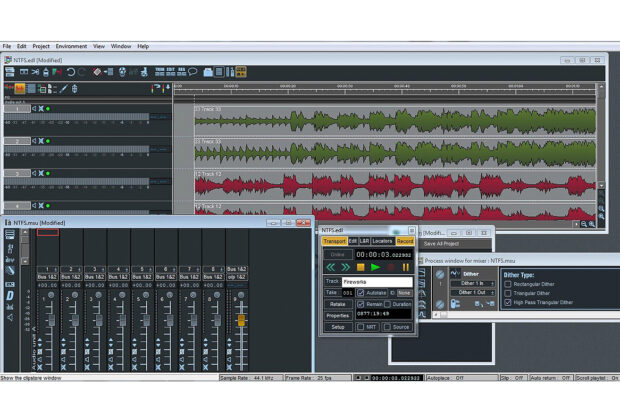This screenshot has height=420, width=620.
Task: Enable the MRT checkbox
Action: (361, 327)
